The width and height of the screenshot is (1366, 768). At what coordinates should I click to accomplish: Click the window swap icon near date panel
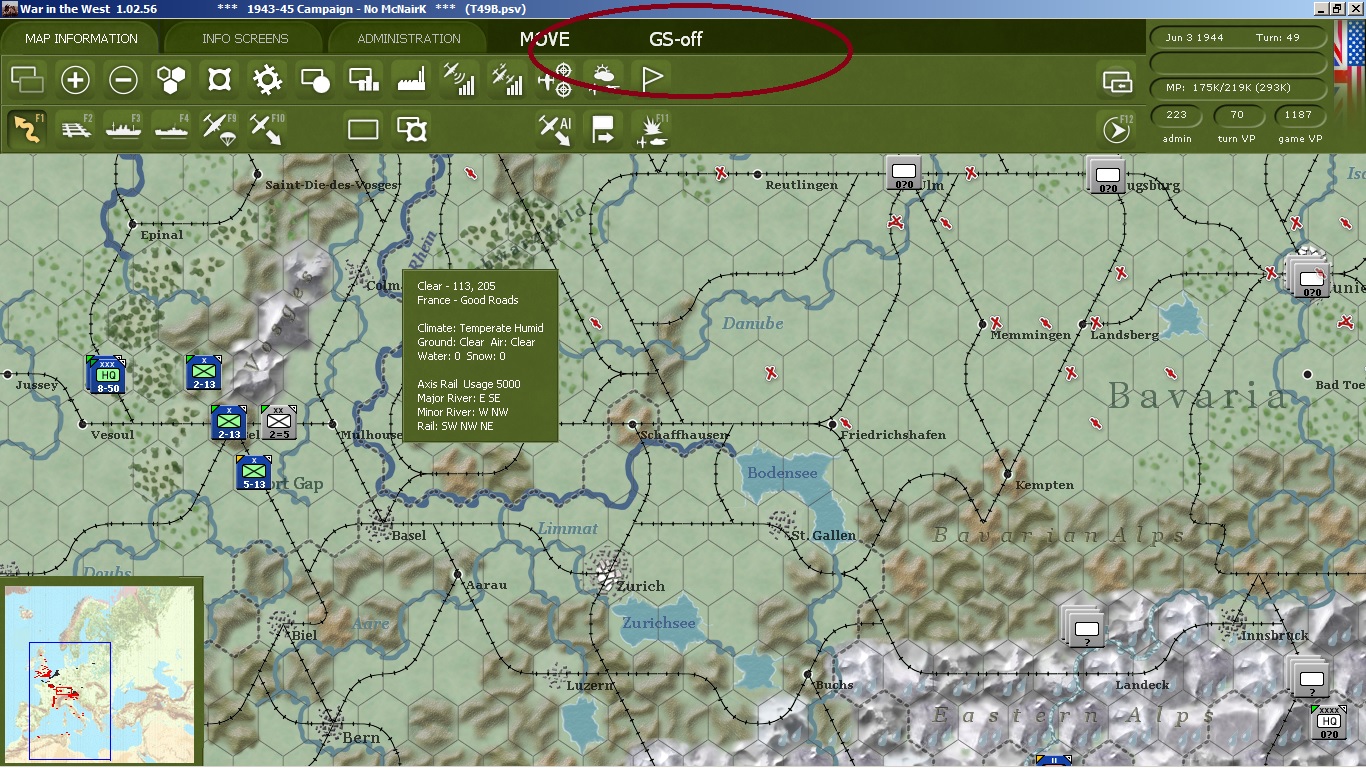[1116, 80]
